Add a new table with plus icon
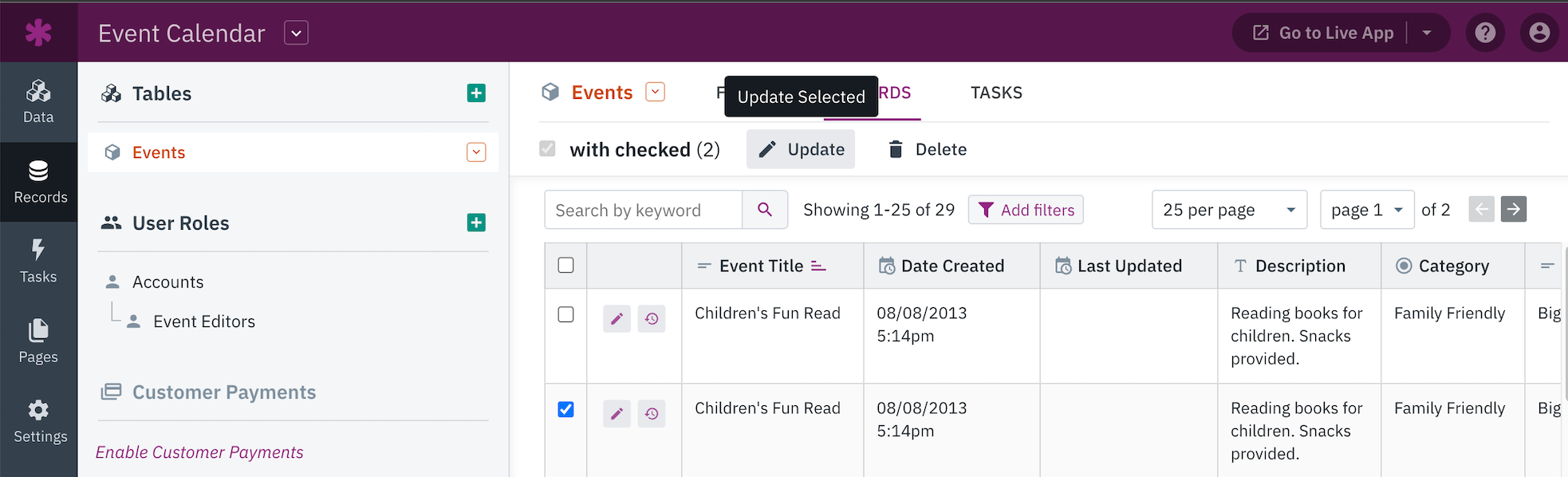This screenshot has width=1568, height=477. pyautogui.click(x=476, y=93)
